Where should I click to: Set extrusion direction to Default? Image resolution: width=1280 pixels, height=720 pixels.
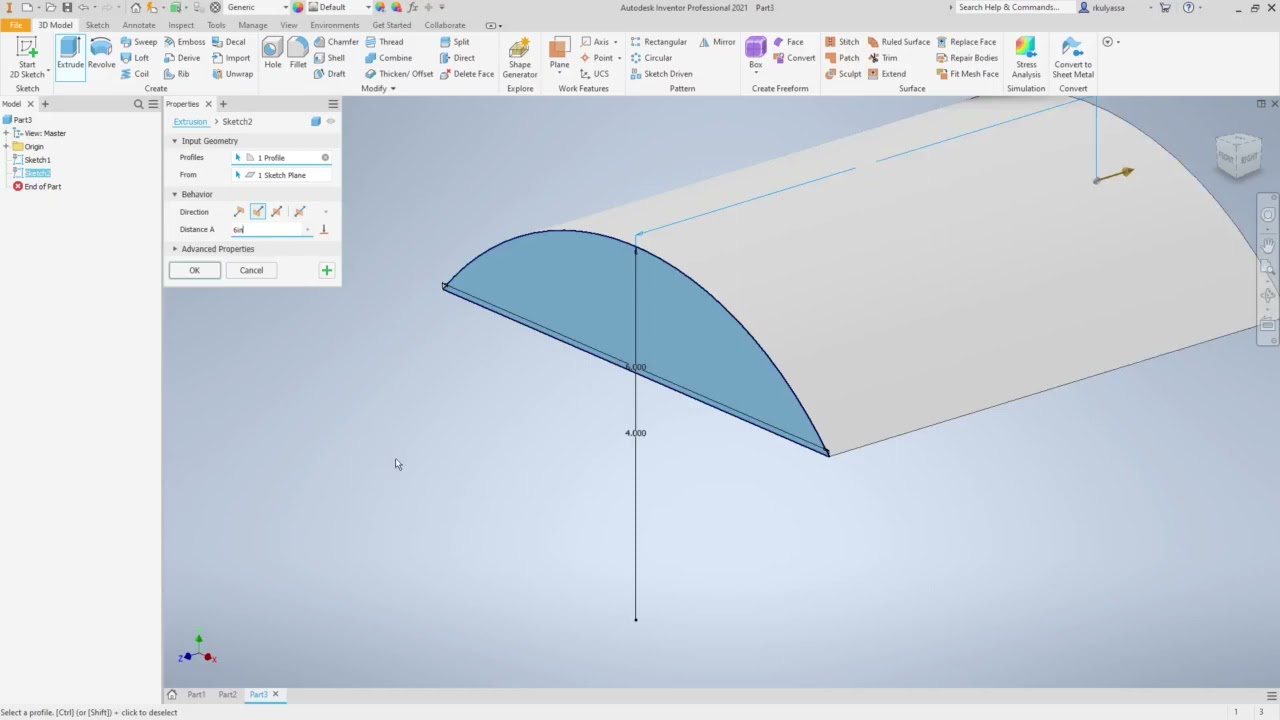point(239,212)
